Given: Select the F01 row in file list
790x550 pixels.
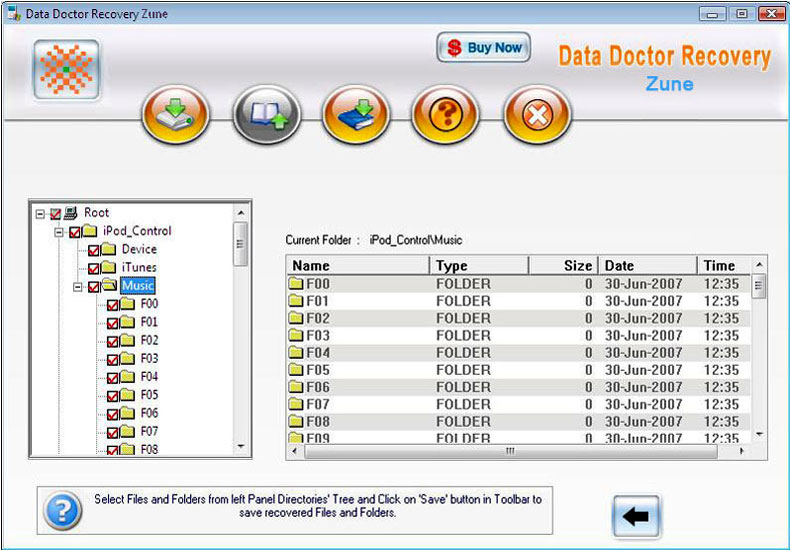Looking at the screenshot, I should coord(518,301).
